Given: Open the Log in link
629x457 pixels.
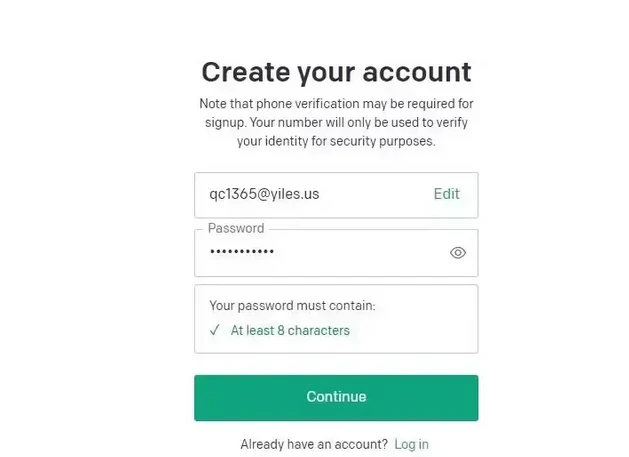Looking at the screenshot, I should coord(411,444).
